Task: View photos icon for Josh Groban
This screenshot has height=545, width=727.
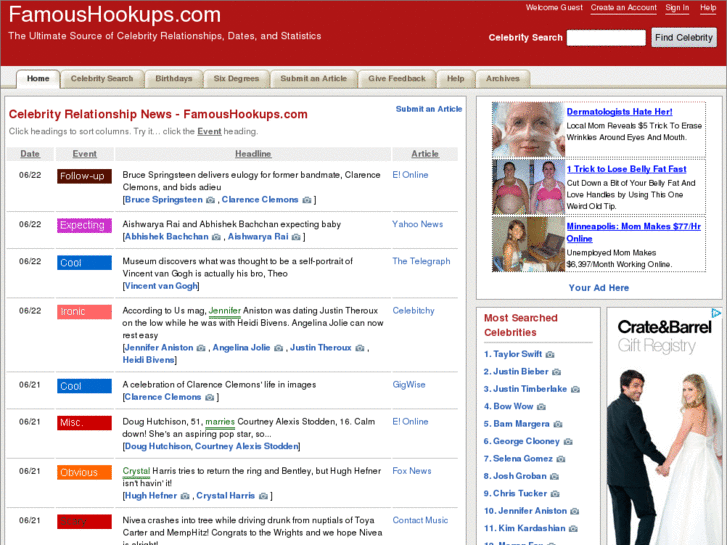Action: pos(555,476)
